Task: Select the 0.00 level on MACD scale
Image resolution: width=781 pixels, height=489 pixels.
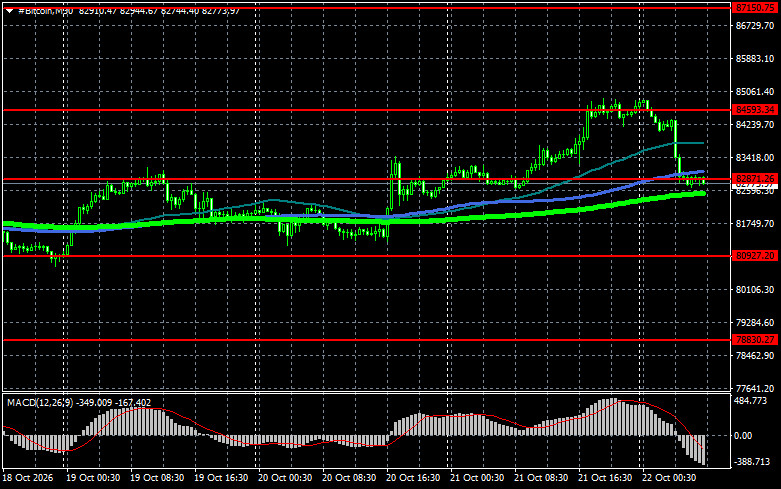Action: 743,436
